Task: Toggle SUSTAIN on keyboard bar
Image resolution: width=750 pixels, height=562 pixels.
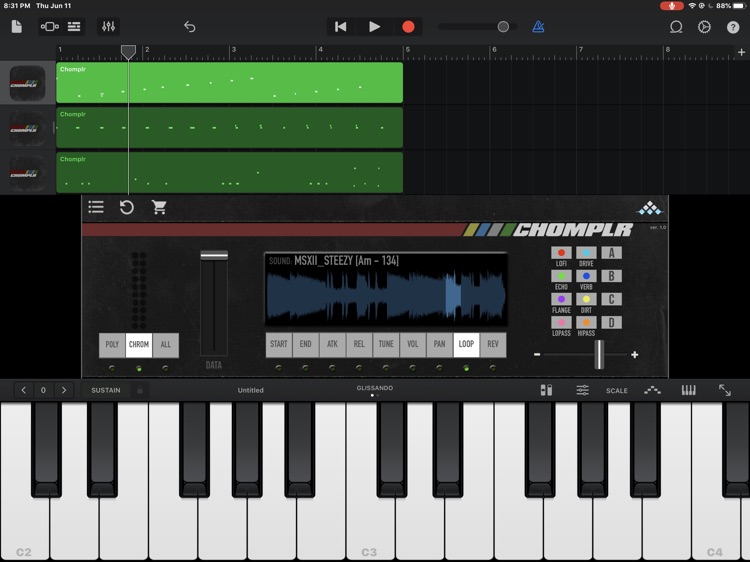Action: [x=106, y=390]
